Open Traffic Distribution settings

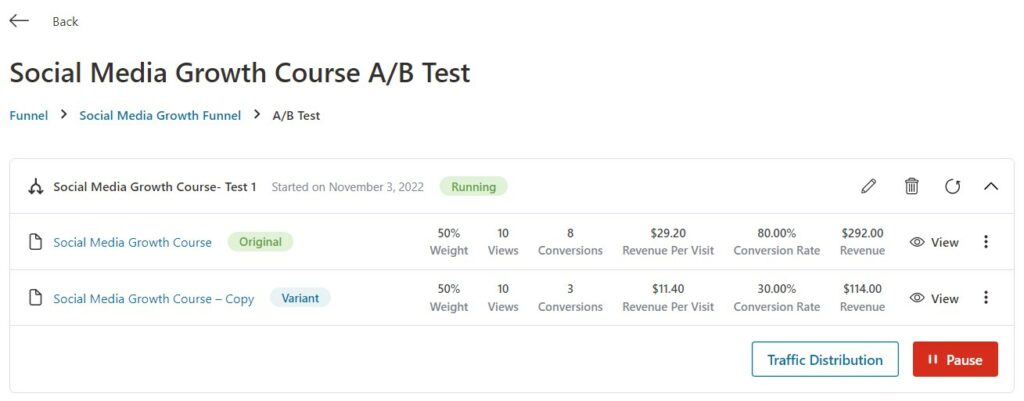825,359
